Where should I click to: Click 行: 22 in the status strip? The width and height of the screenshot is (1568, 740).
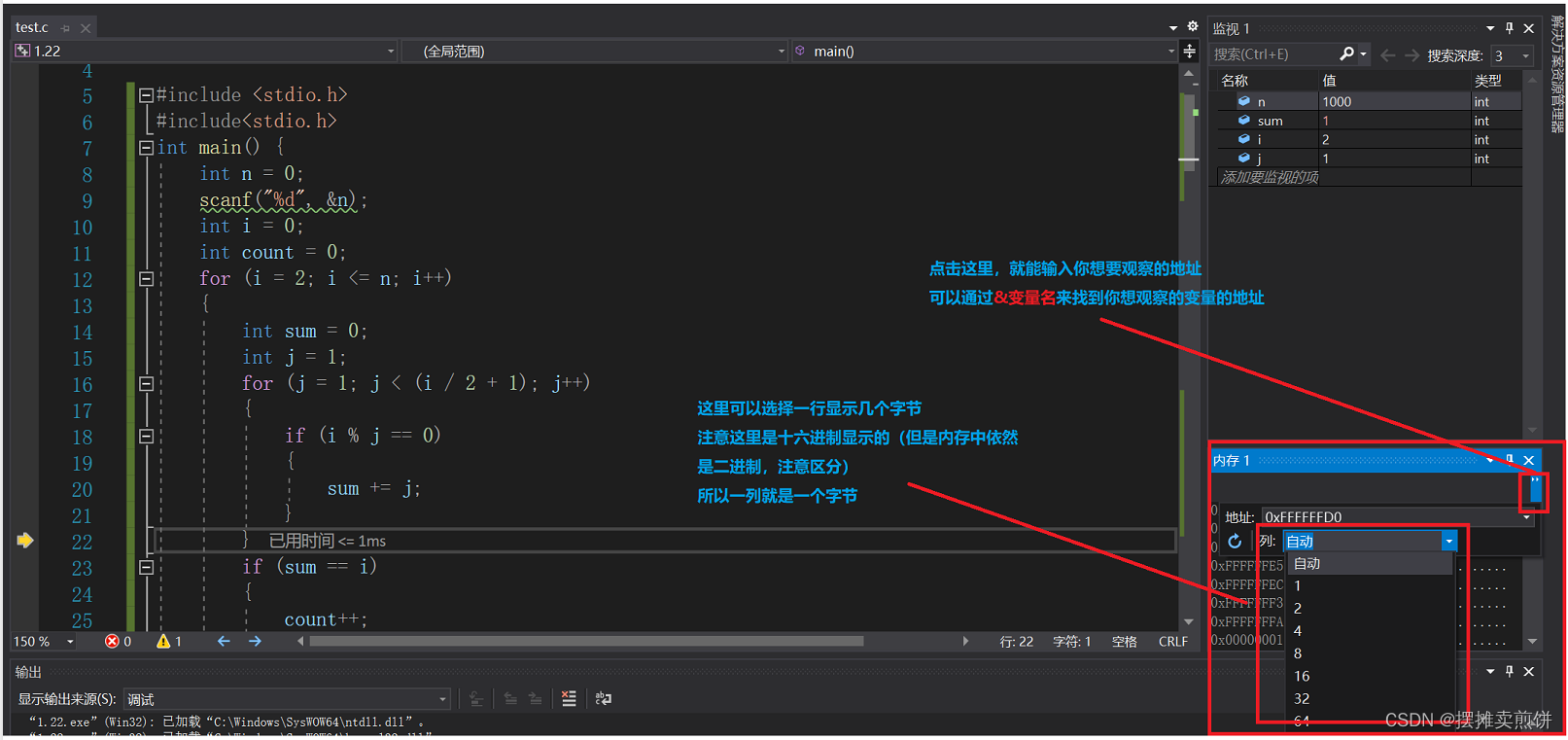click(1016, 642)
